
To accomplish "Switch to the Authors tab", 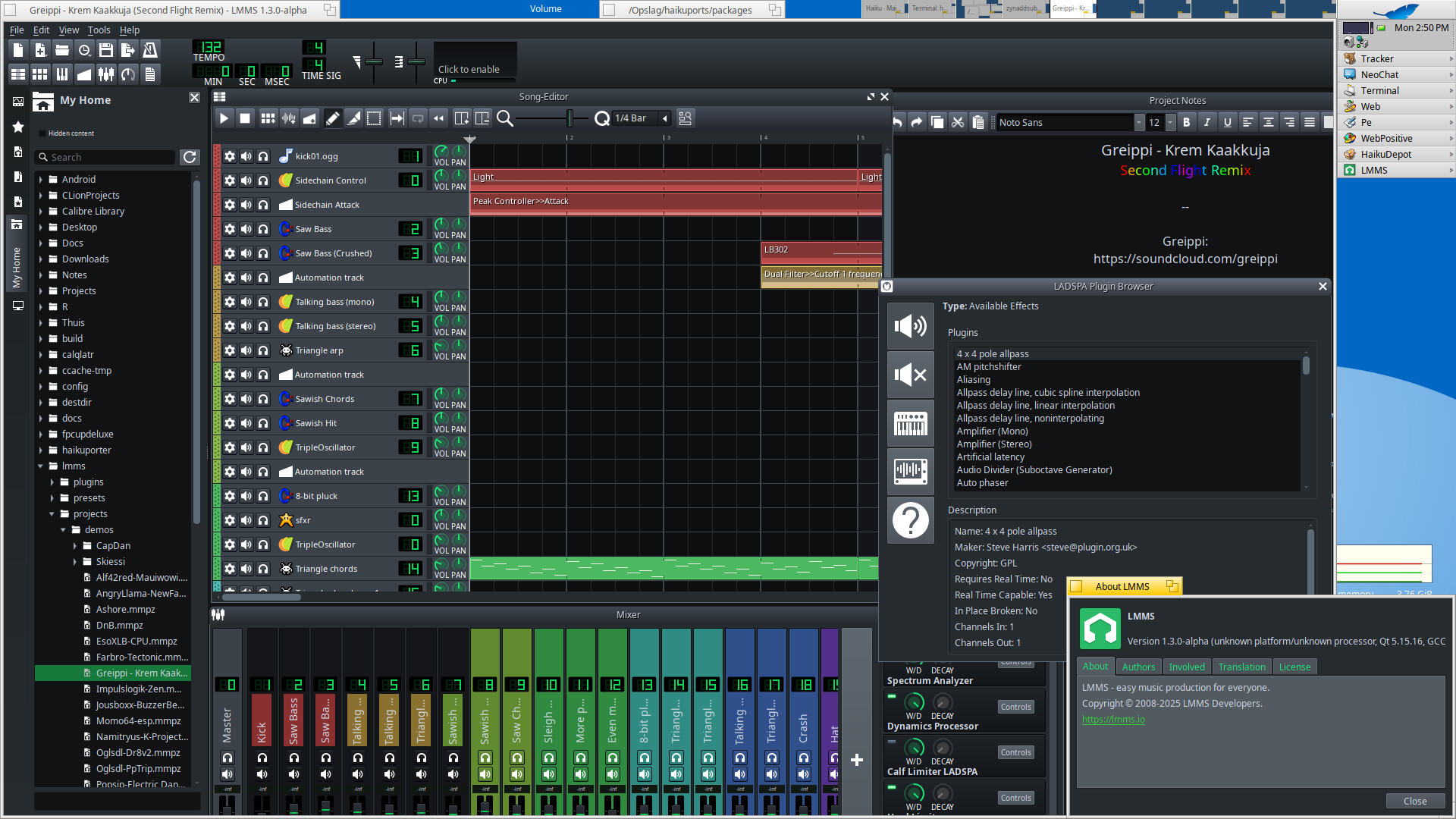I will point(1137,667).
